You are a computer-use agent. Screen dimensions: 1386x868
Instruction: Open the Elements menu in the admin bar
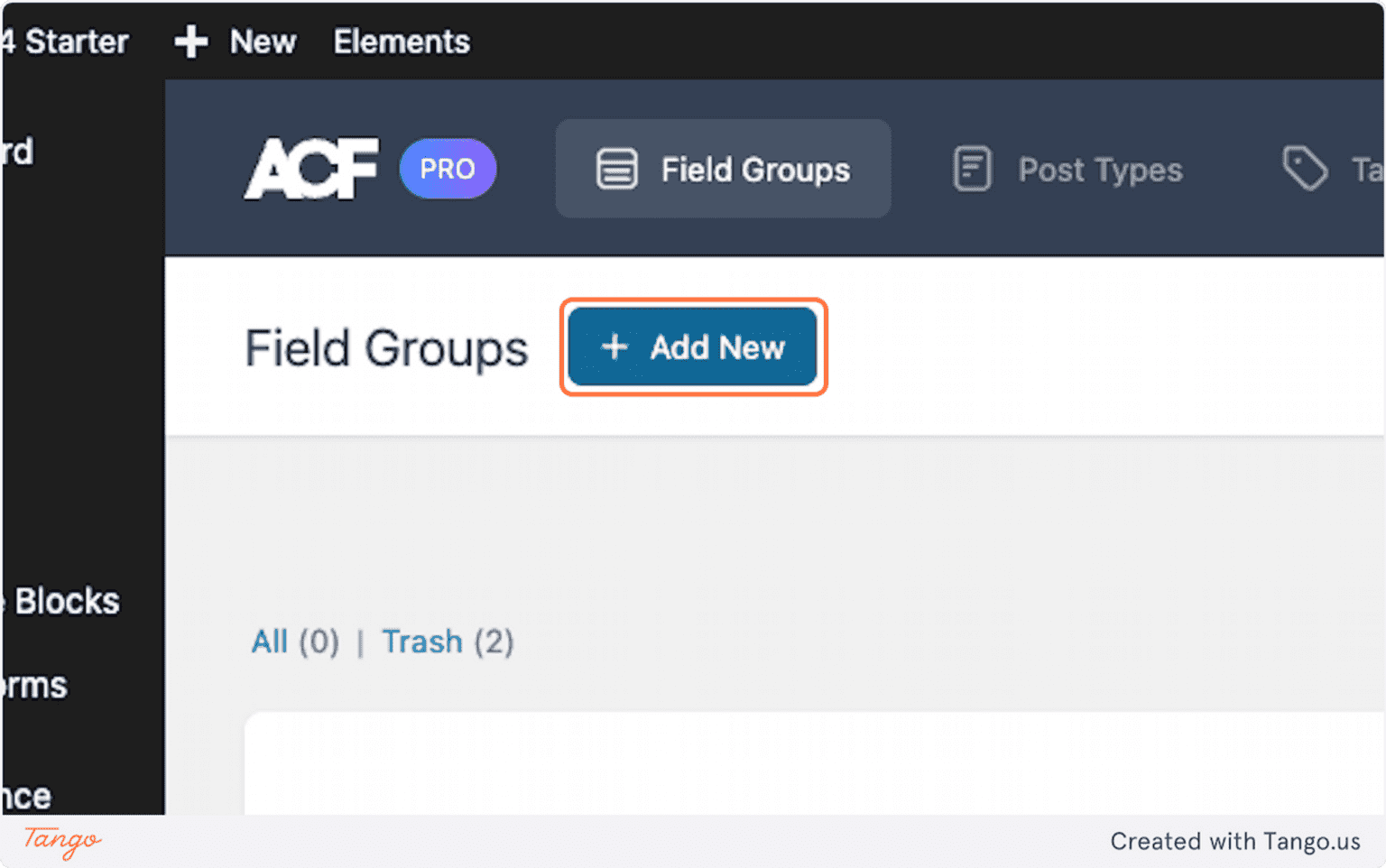coord(402,41)
